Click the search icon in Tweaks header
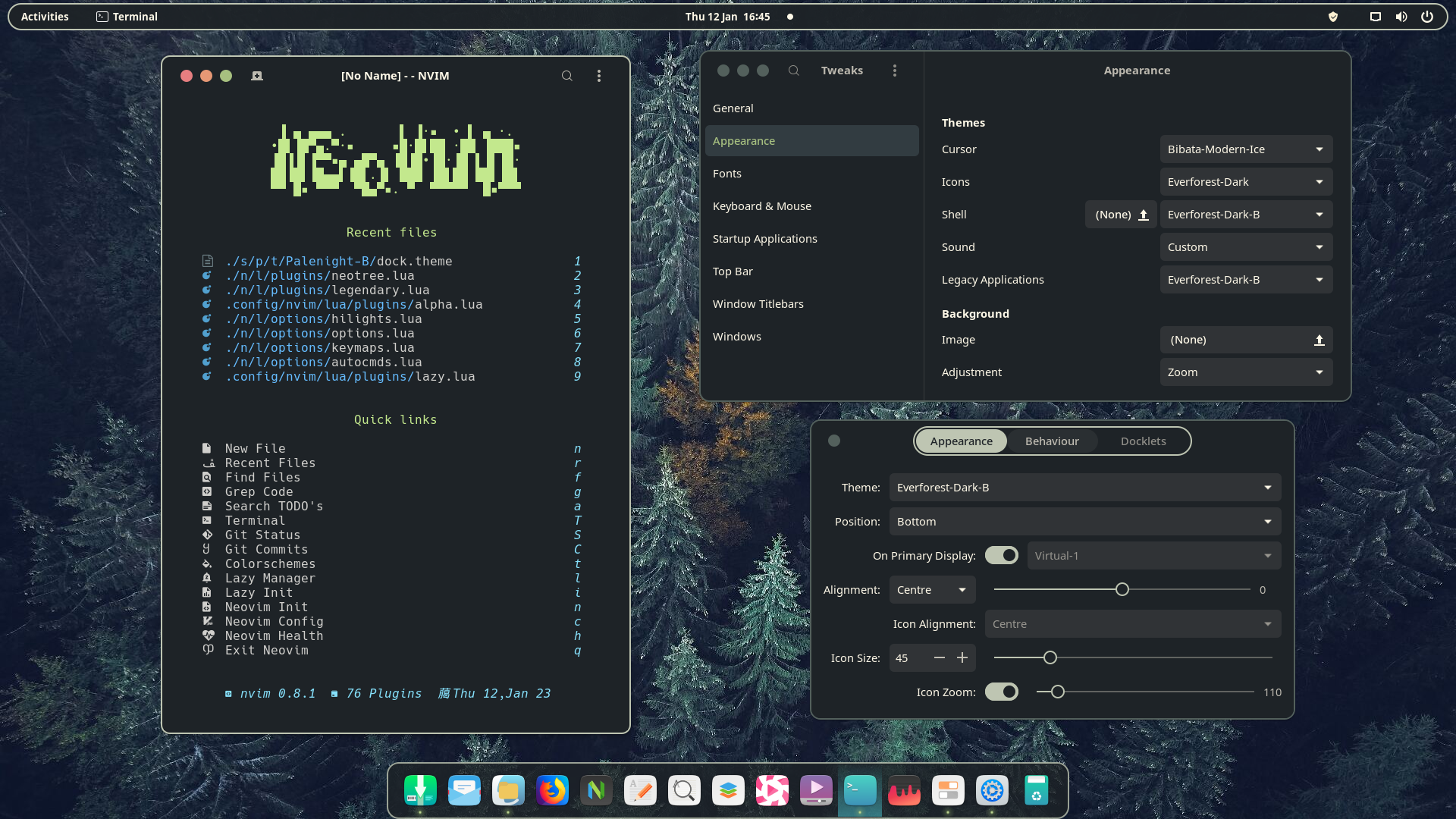This screenshot has height=819, width=1456. (794, 71)
